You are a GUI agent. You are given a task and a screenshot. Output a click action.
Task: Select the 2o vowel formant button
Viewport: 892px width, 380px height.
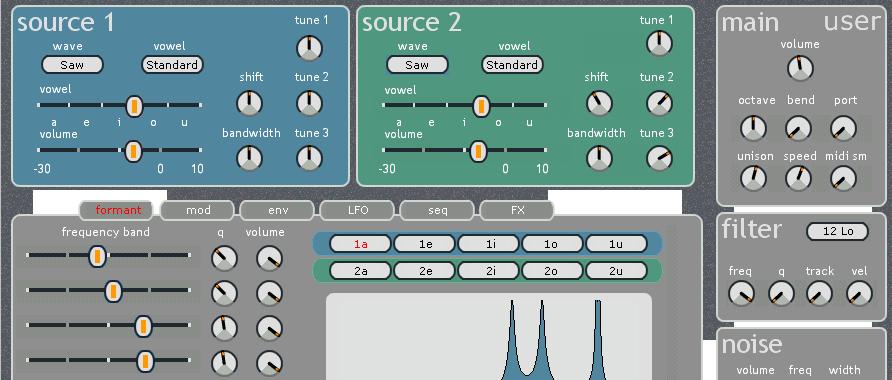(551, 271)
